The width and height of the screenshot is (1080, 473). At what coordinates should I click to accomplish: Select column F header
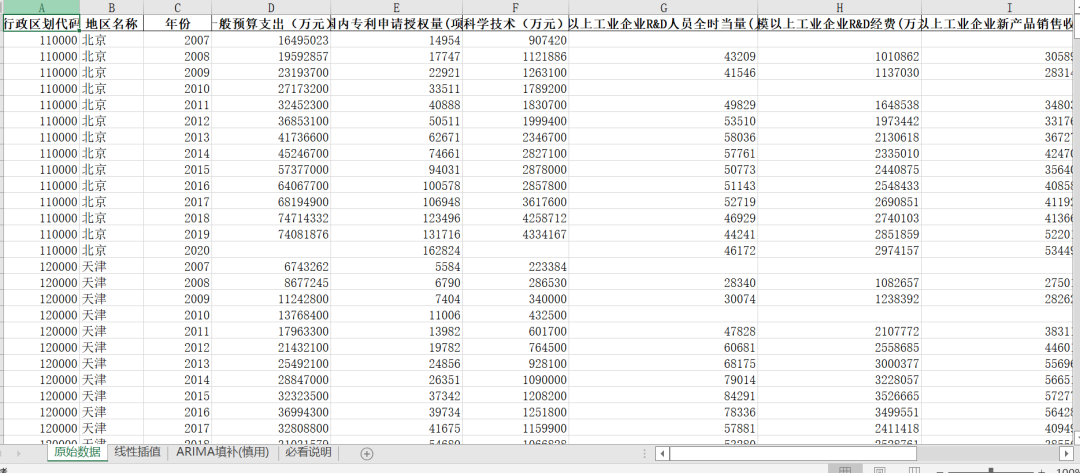tap(516, 8)
